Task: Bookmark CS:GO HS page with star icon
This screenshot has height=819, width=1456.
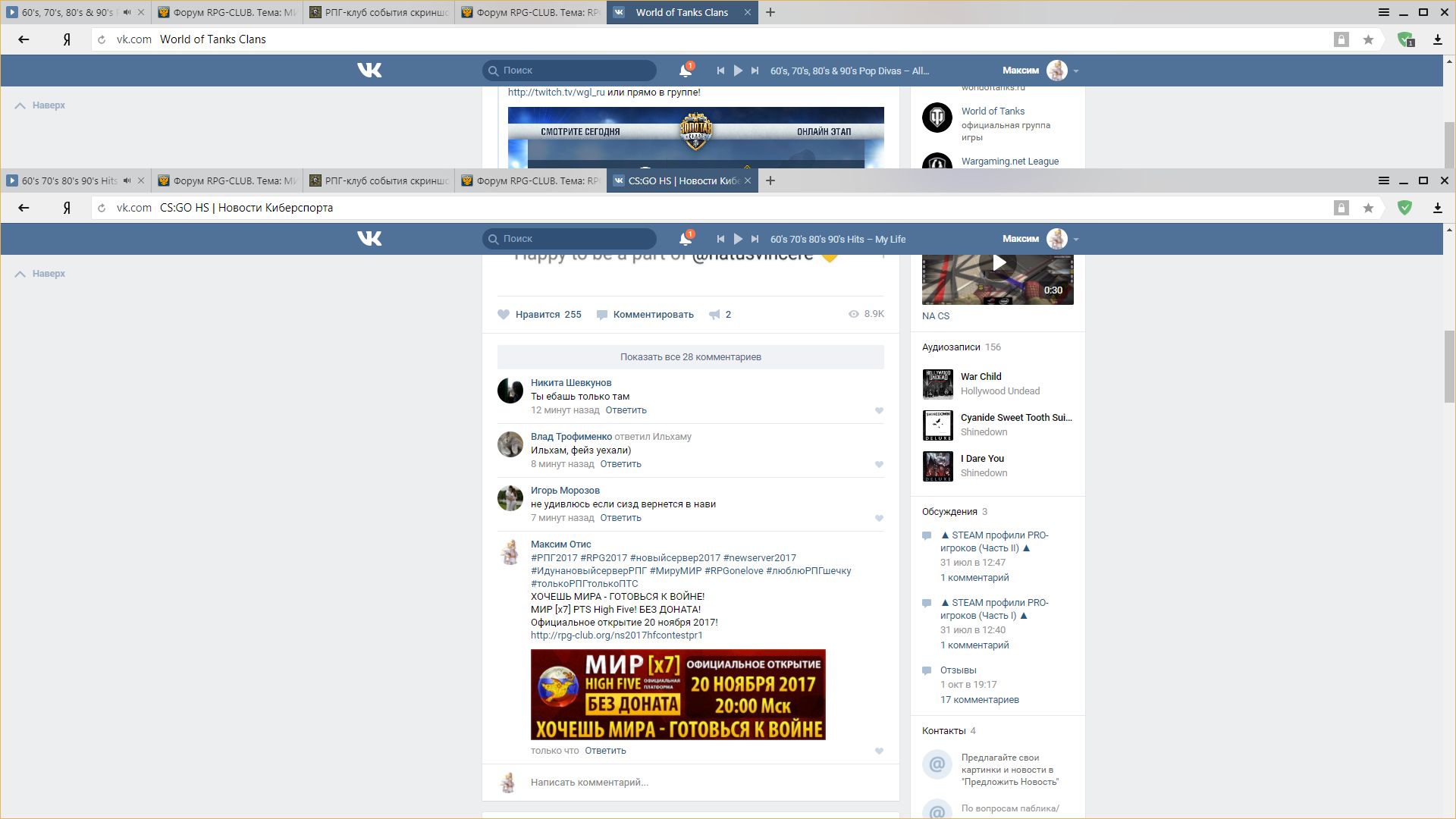Action: [x=1368, y=208]
